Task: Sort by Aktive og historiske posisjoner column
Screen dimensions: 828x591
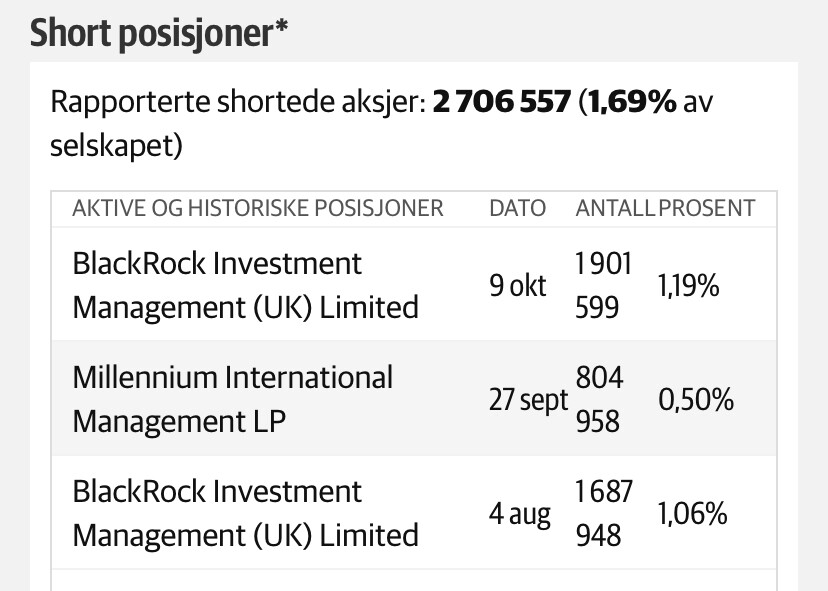Action: click(258, 208)
